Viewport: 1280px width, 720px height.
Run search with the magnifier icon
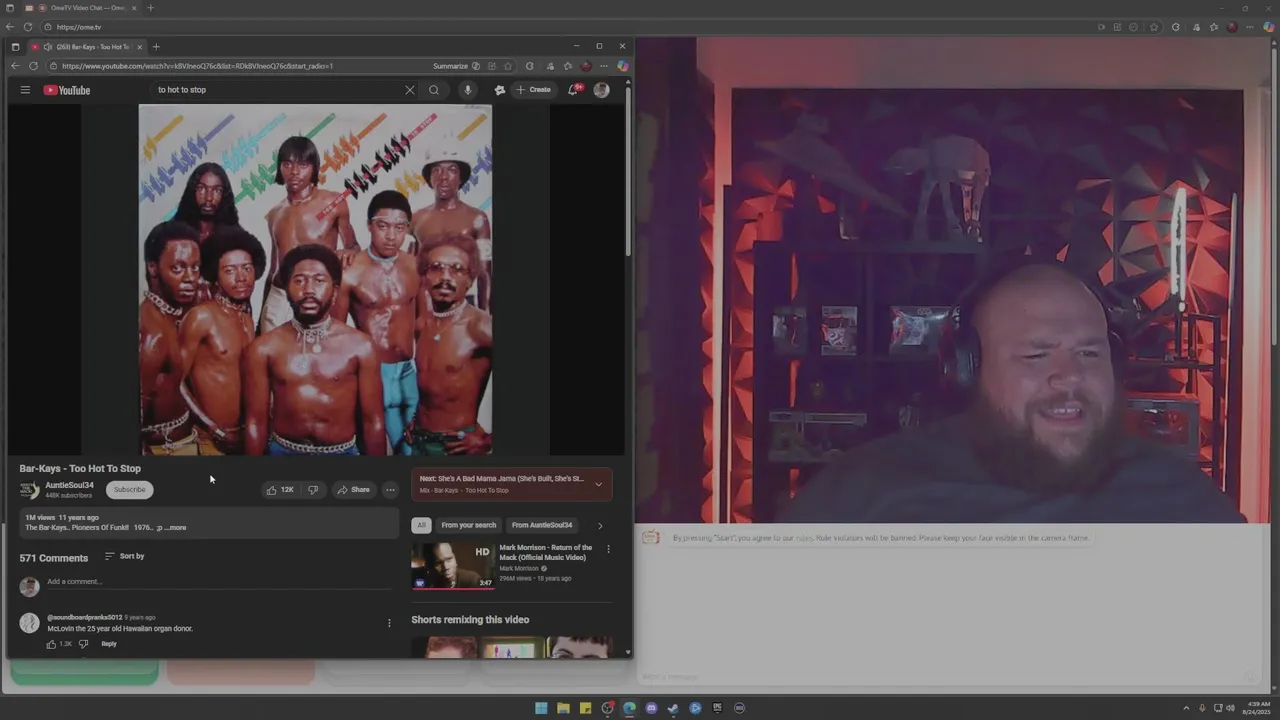pos(434,90)
